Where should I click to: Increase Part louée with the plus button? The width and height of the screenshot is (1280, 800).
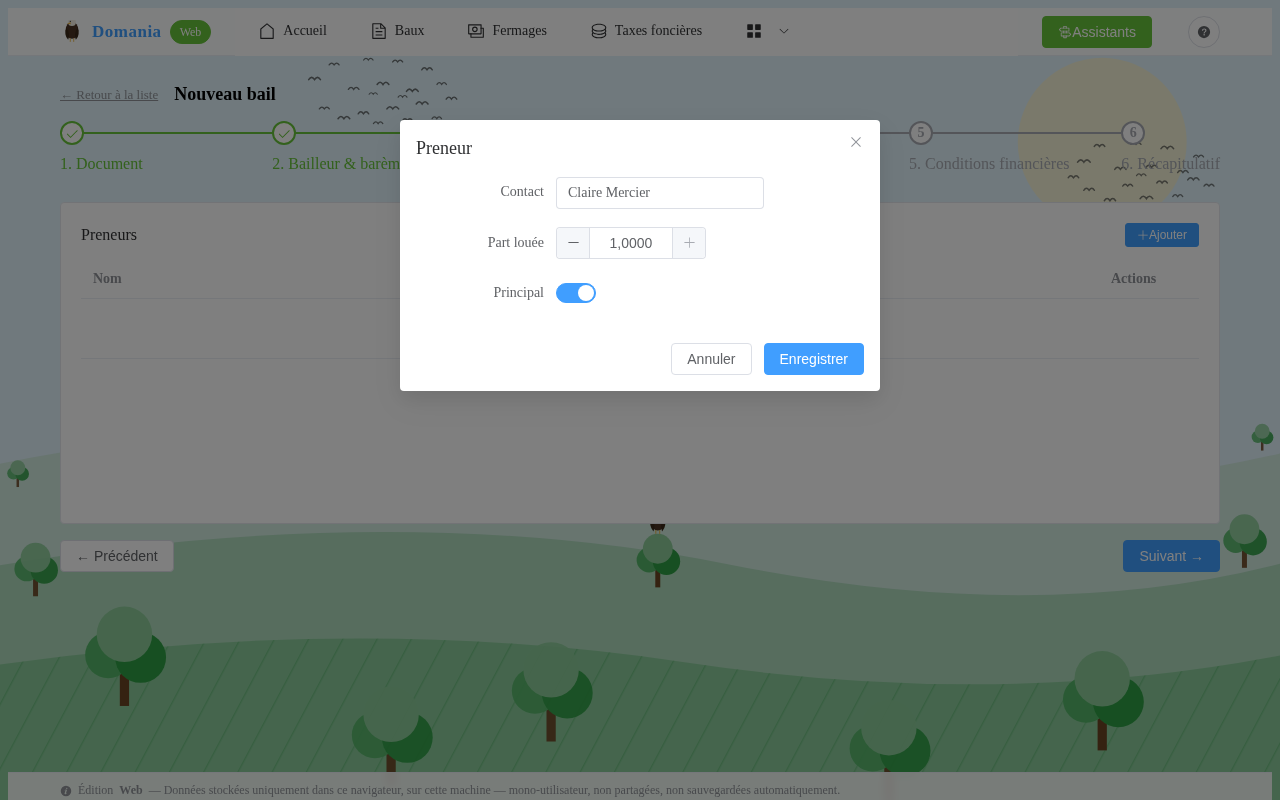tap(689, 243)
